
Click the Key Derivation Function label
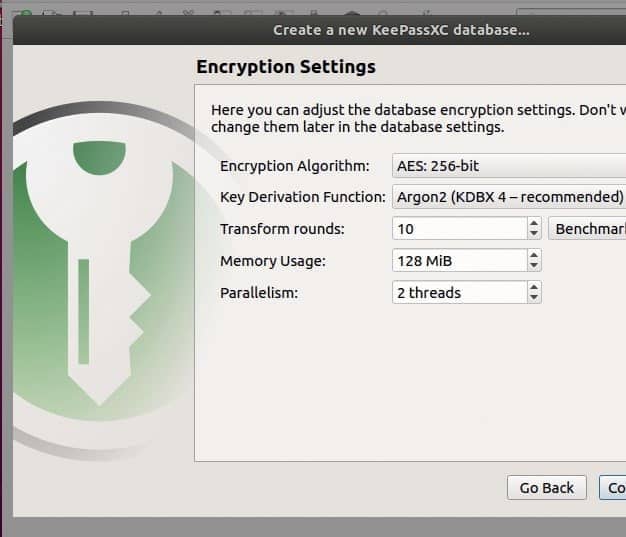coord(303,197)
